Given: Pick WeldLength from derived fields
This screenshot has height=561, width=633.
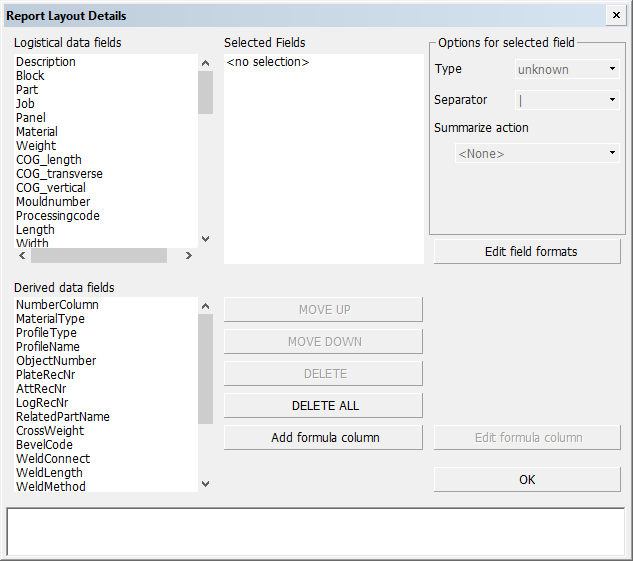Looking at the screenshot, I should click(x=49, y=473).
